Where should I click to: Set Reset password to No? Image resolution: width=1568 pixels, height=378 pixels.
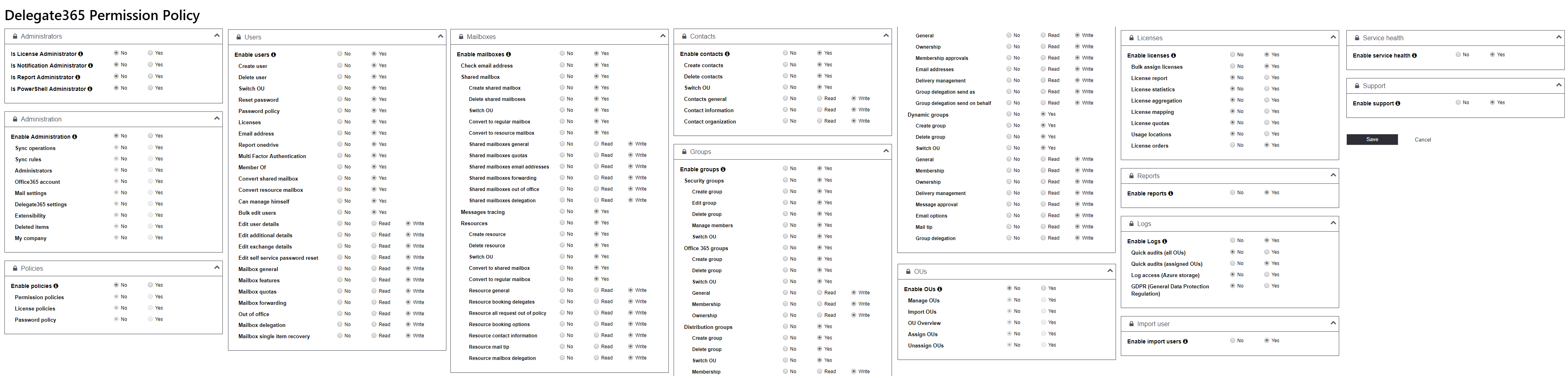(x=340, y=99)
